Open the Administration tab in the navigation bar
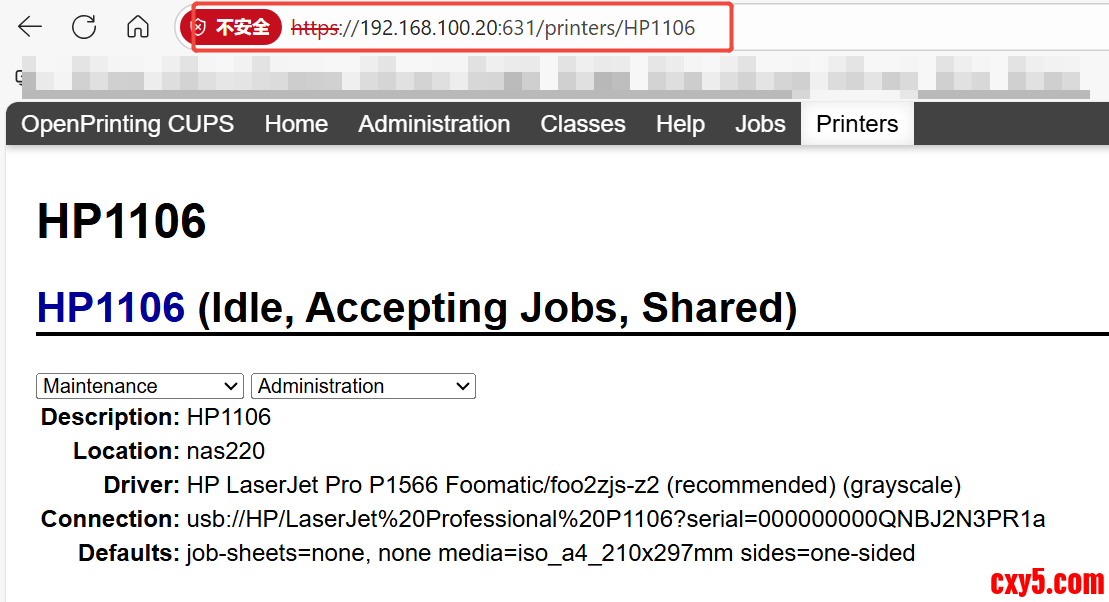 click(434, 124)
